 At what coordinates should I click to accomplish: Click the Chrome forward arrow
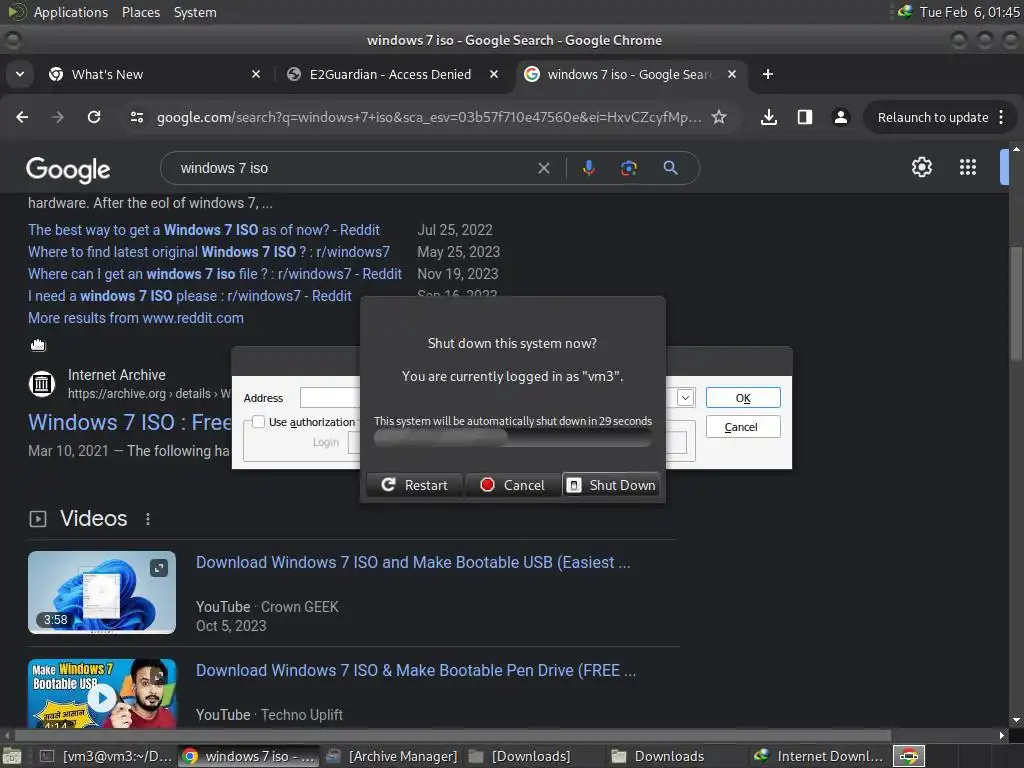pyautogui.click(x=58, y=117)
